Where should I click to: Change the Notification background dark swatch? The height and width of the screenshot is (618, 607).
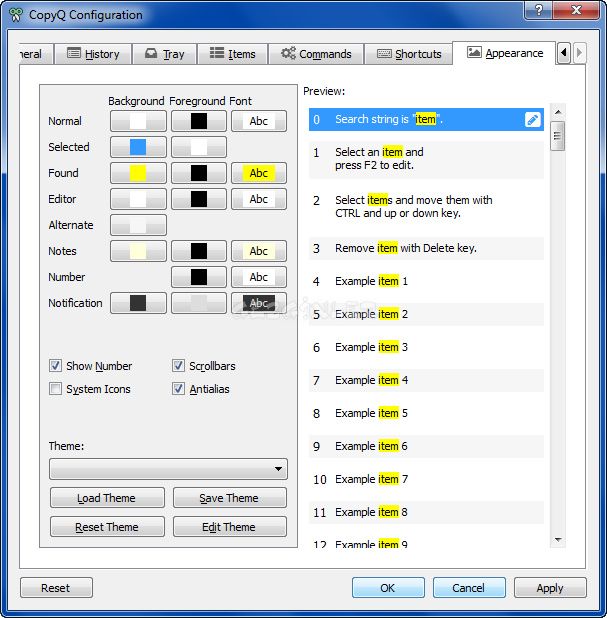point(138,303)
